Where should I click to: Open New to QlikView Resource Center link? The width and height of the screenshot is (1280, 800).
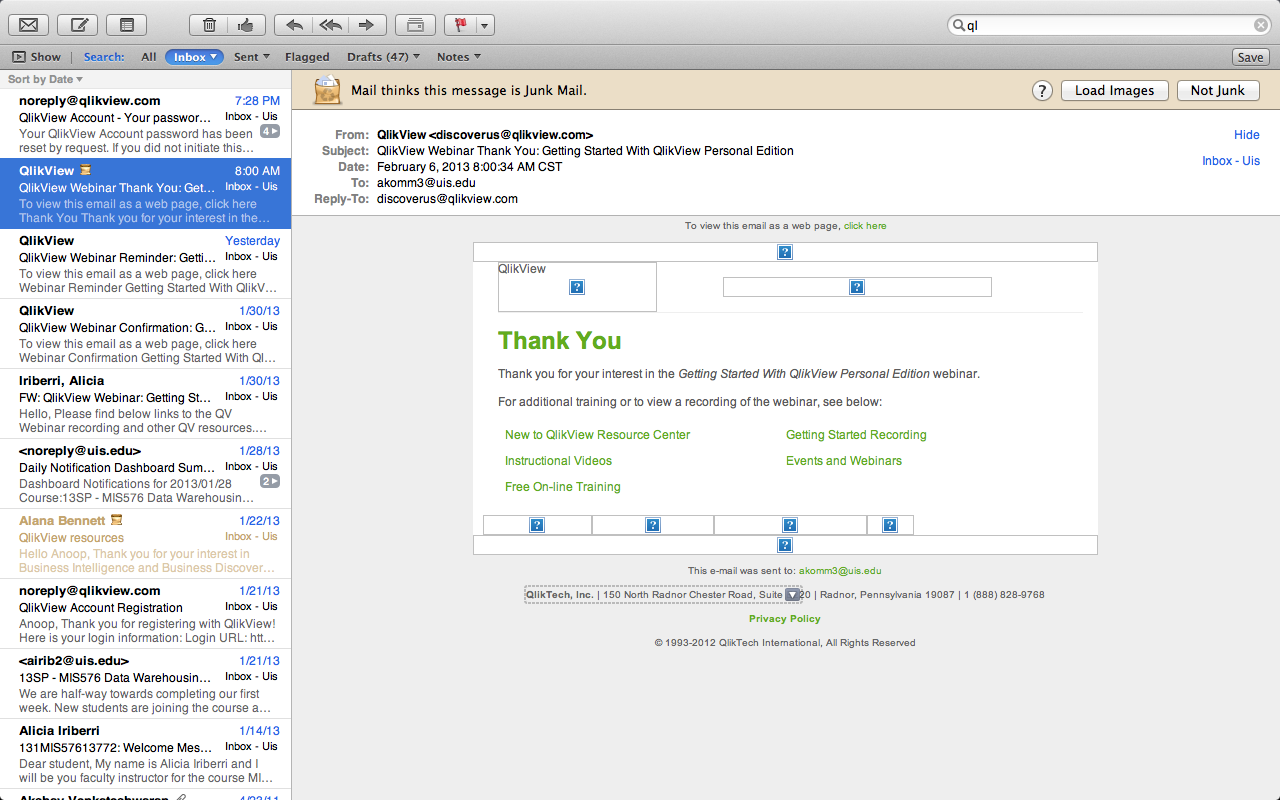click(x=597, y=435)
